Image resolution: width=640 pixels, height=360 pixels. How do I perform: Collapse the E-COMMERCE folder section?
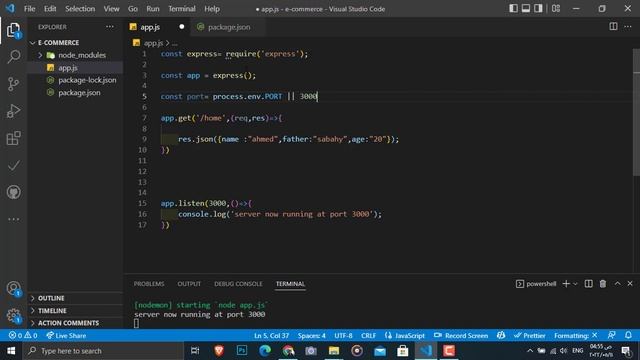coord(76,42)
